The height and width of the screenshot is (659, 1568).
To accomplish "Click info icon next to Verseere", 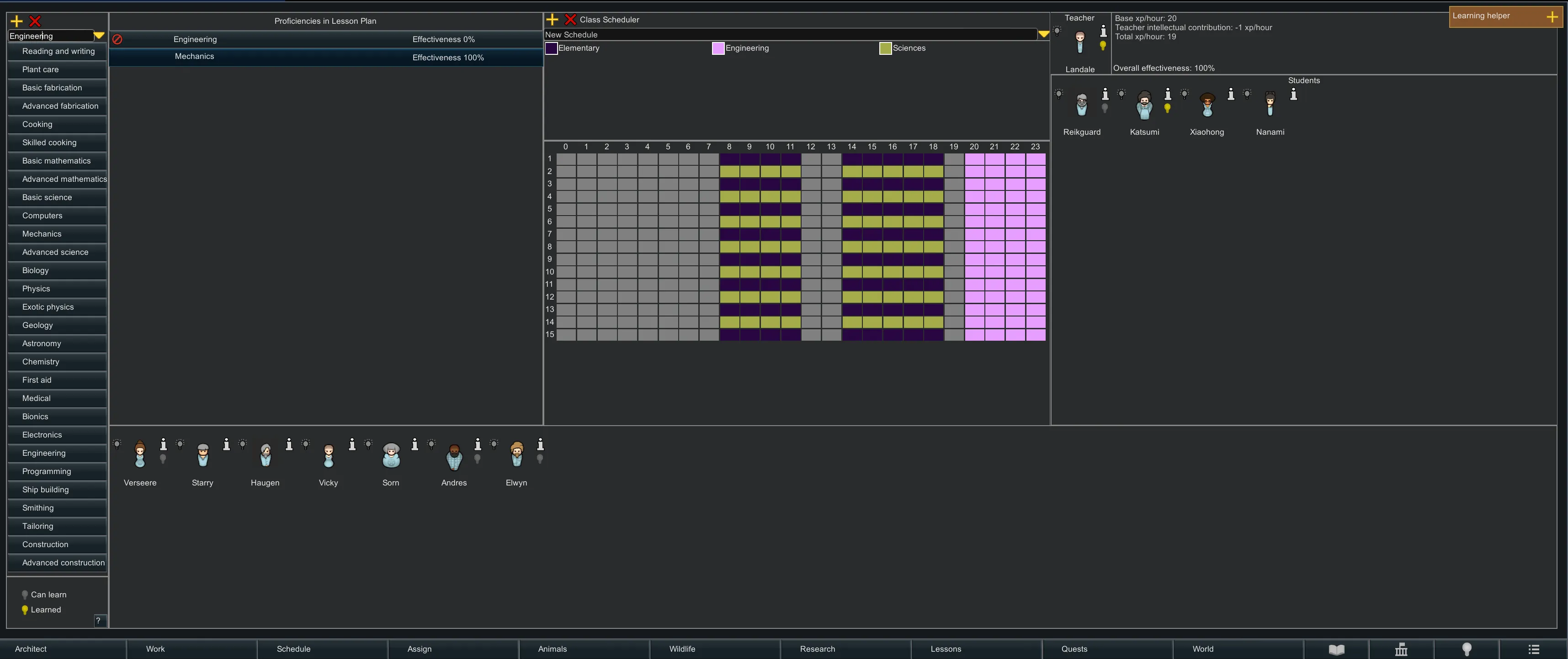I will pyautogui.click(x=163, y=444).
